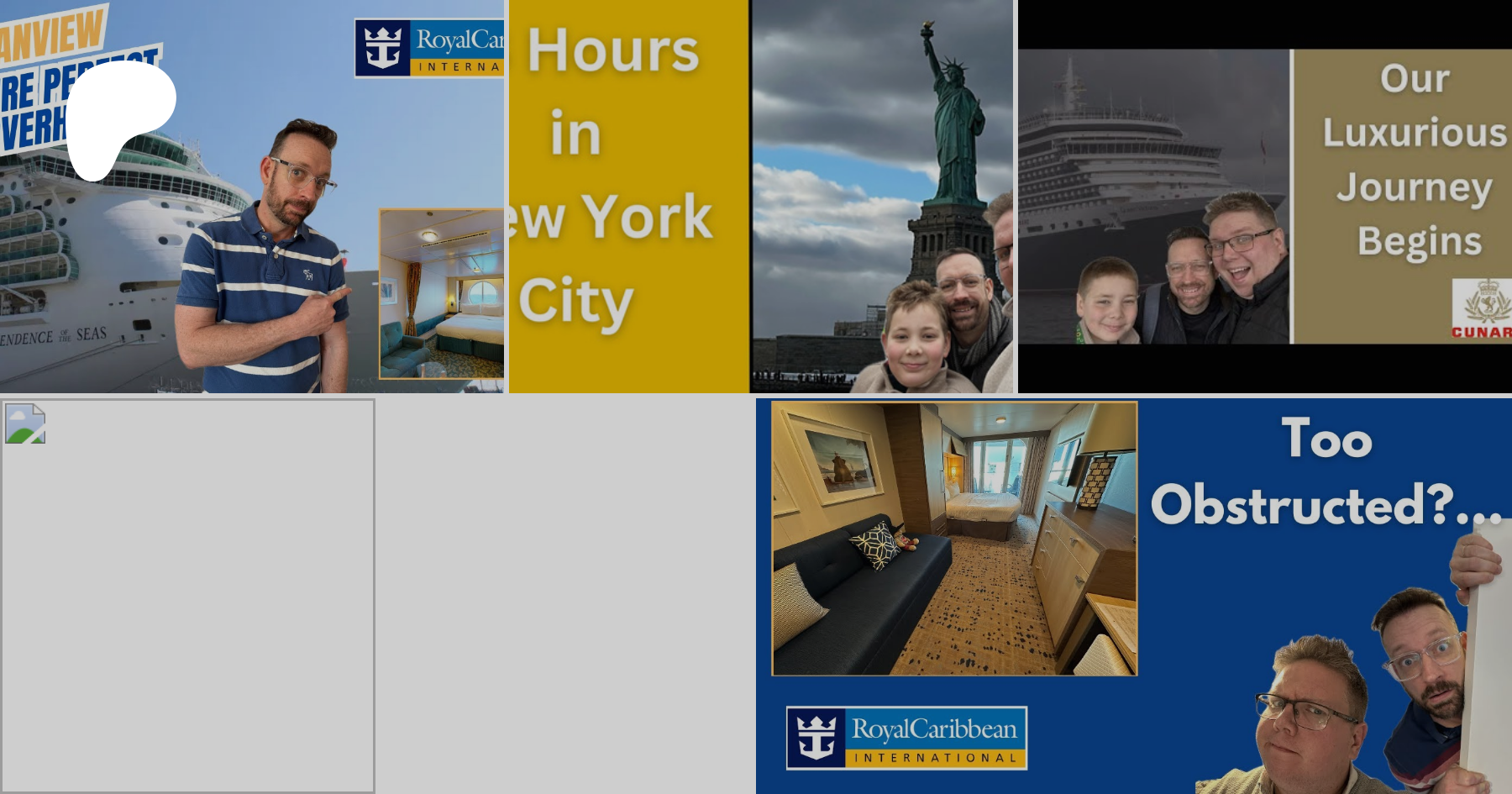Open the small stateroom inset beside pointing man
Viewport: 1512px width, 794px height.
[x=441, y=294]
